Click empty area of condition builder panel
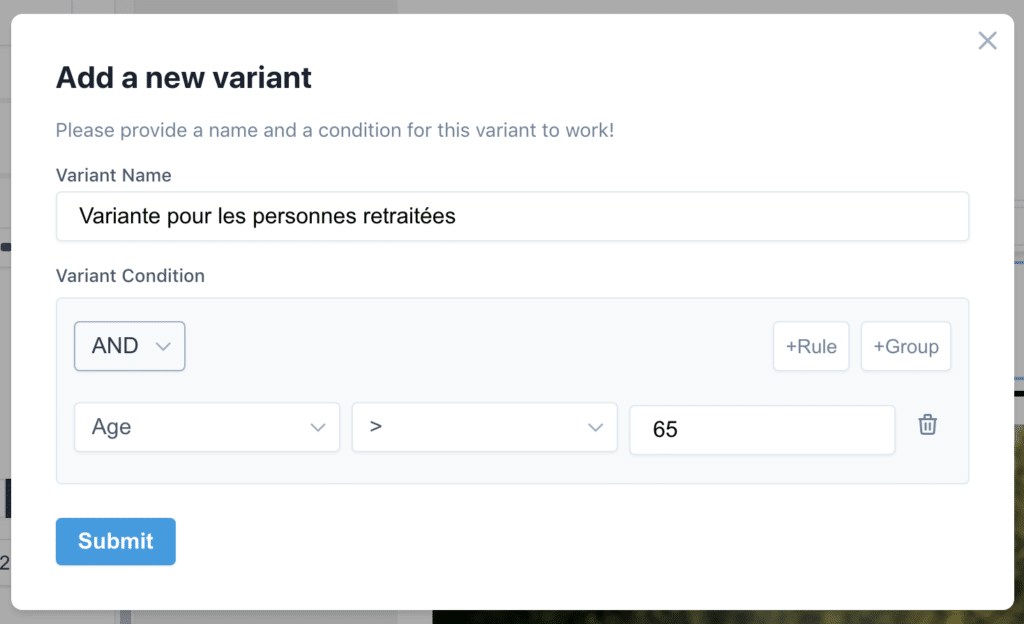The width and height of the screenshot is (1024, 624). [500, 346]
